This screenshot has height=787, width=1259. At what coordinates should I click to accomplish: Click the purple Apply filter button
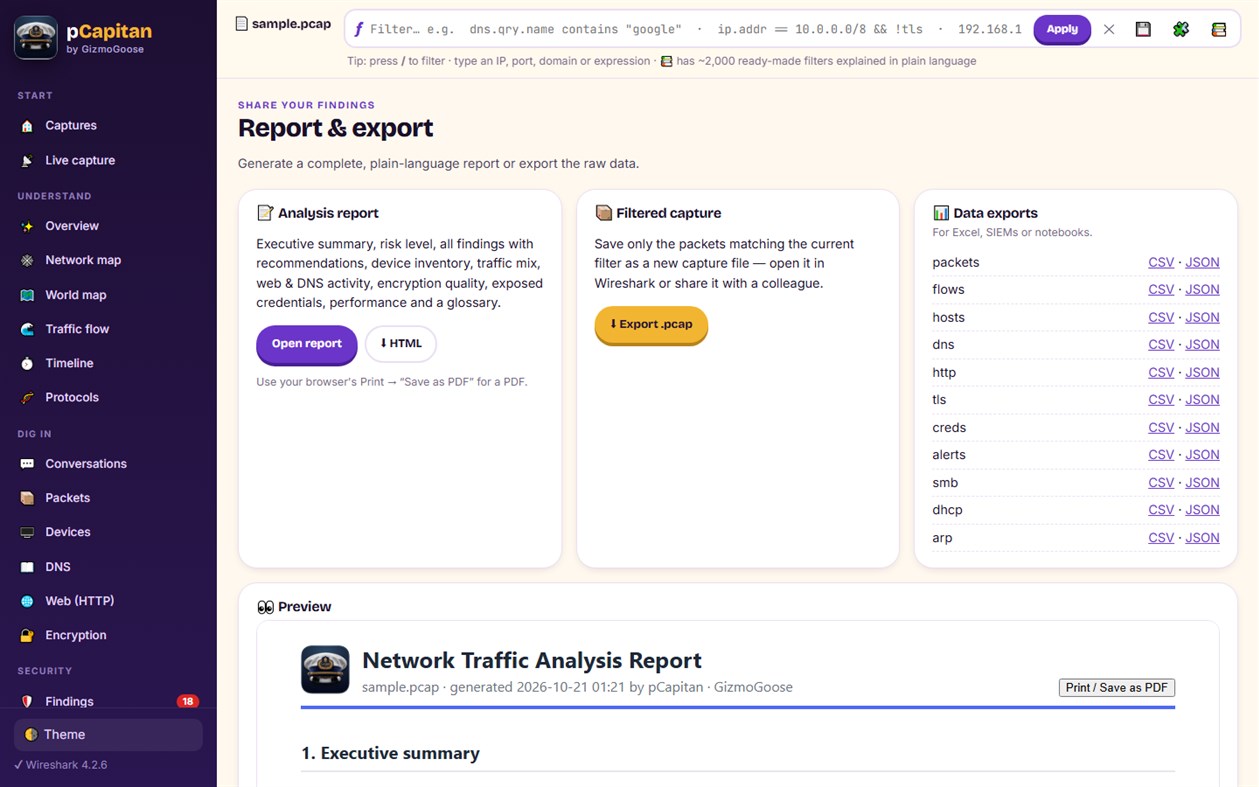[1062, 29]
